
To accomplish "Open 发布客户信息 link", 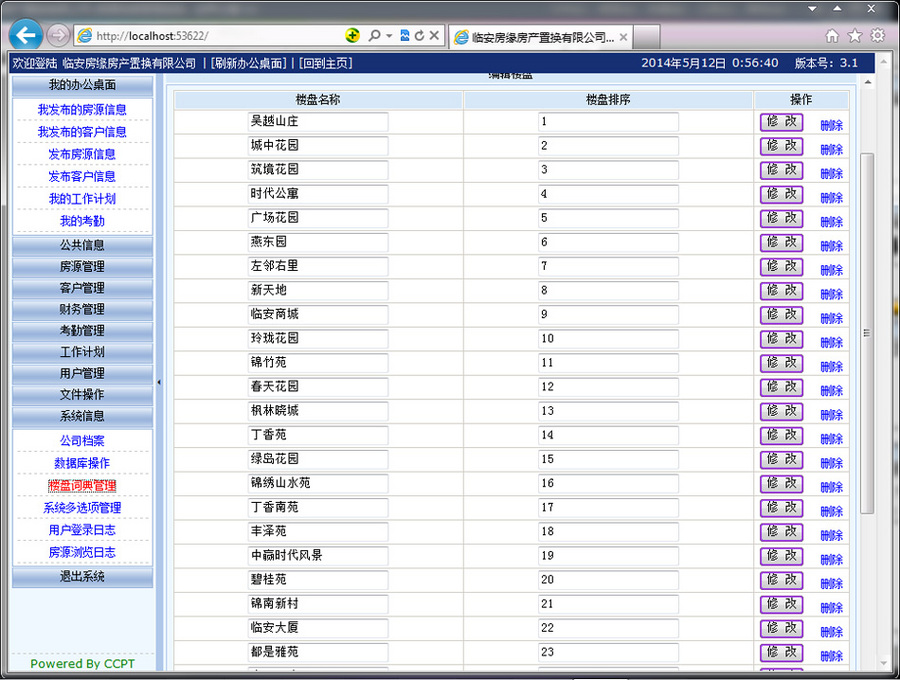I will click(x=82, y=177).
